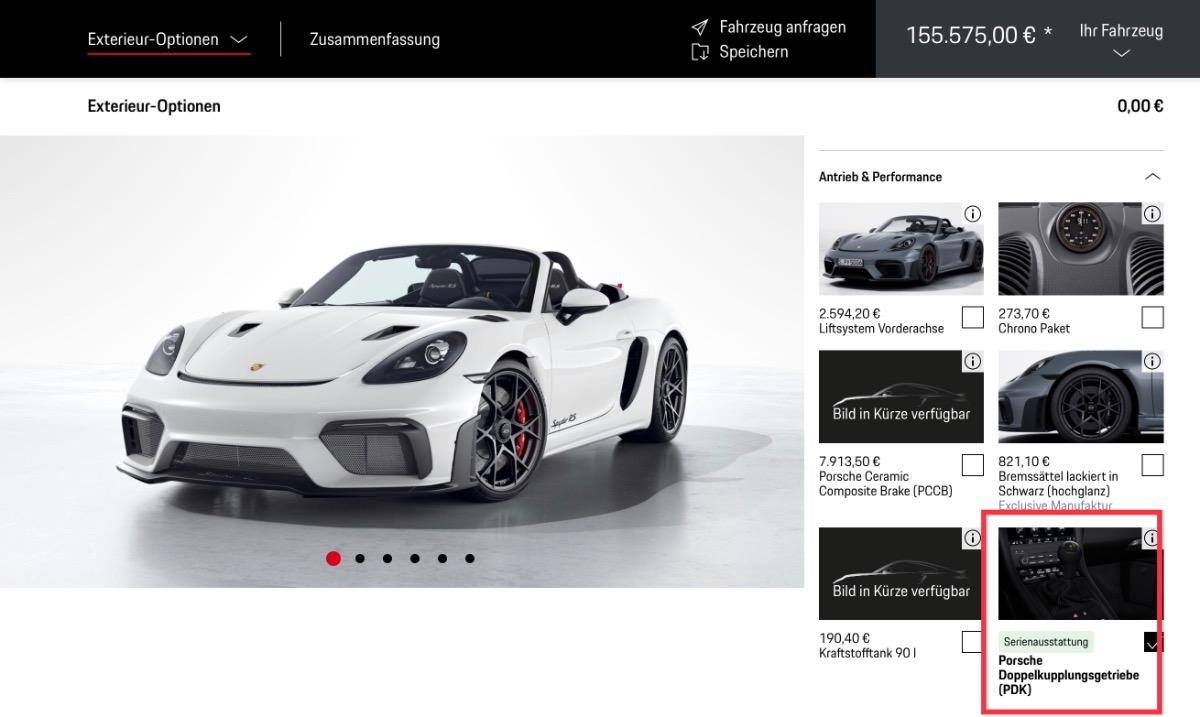This screenshot has width=1200, height=717.
Task: Open info icon for Porsche Doppelkupplungsgetriebe
Action: (1152, 538)
